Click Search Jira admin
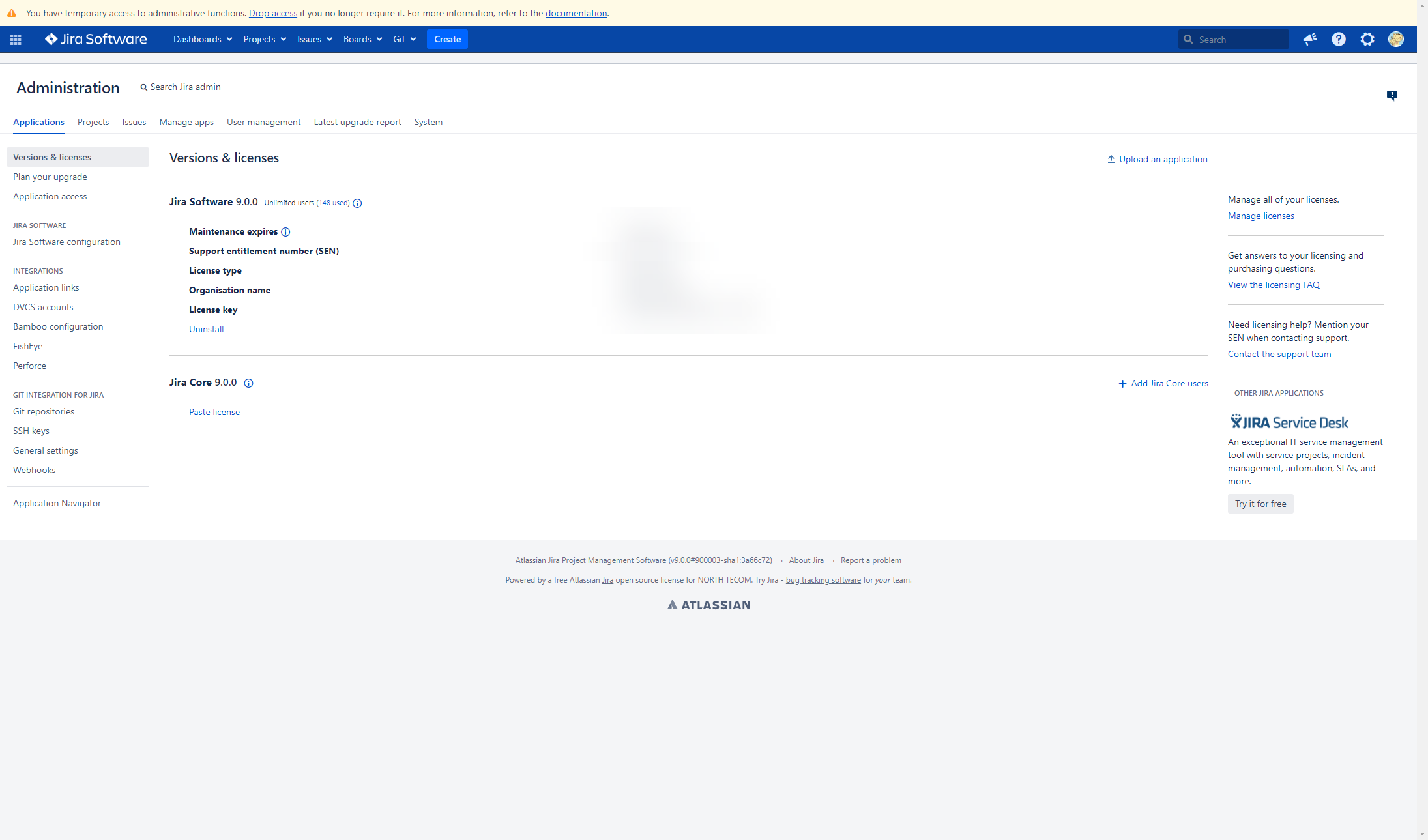Image resolution: width=1428 pixels, height=840 pixels. click(x=181, y=87)
